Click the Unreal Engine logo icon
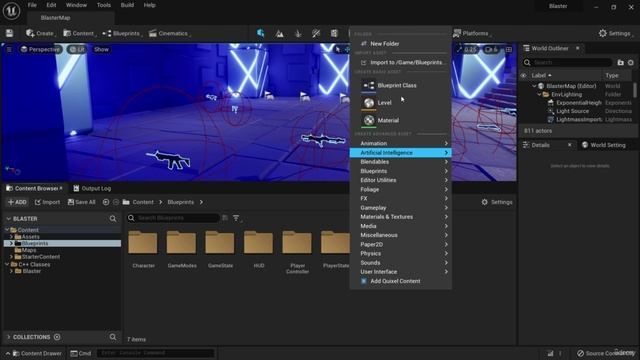Viewport: 640px width, 360px height. click(11, 10)
